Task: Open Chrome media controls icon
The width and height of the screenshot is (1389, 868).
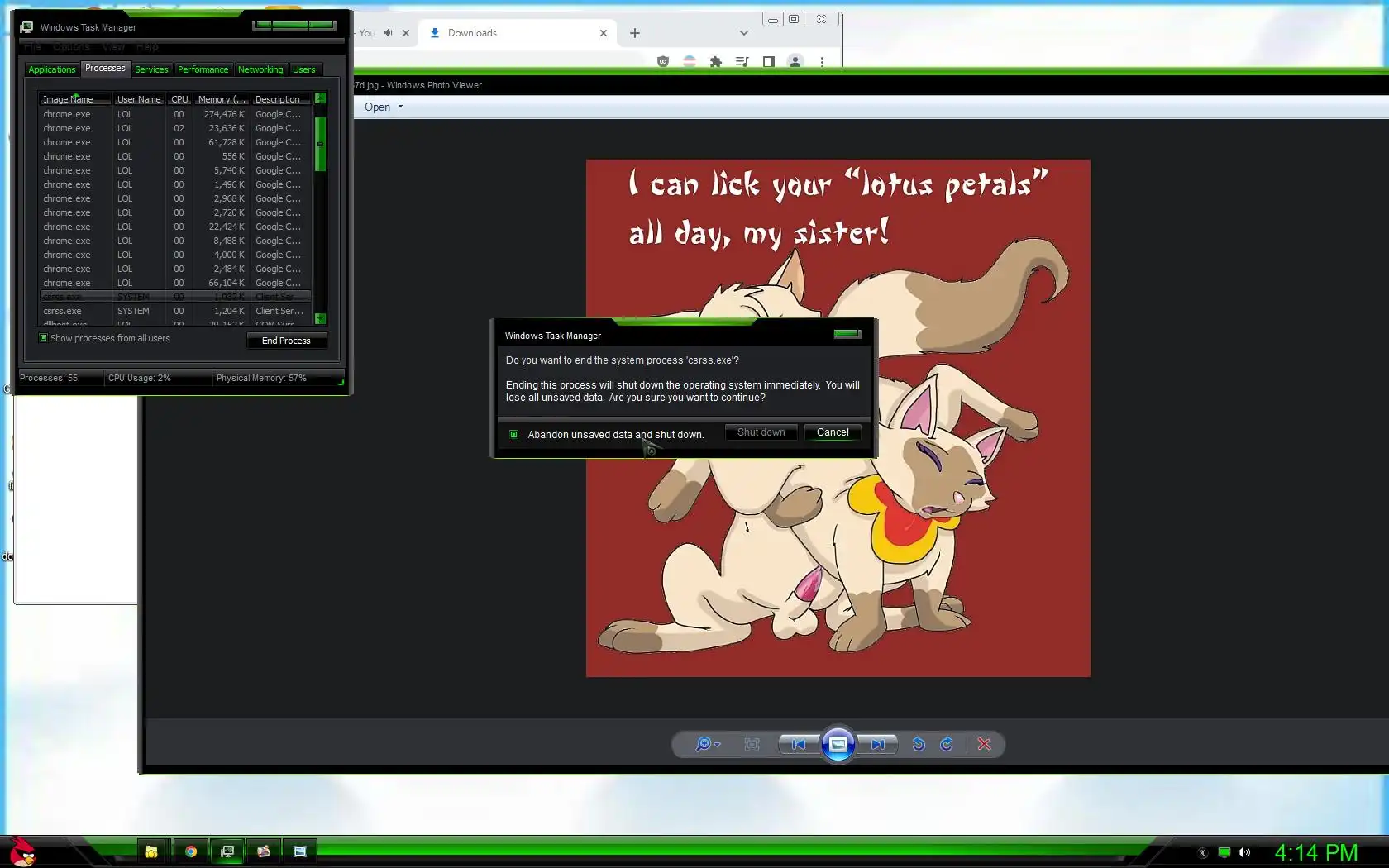Action: (x=742, y=61)
